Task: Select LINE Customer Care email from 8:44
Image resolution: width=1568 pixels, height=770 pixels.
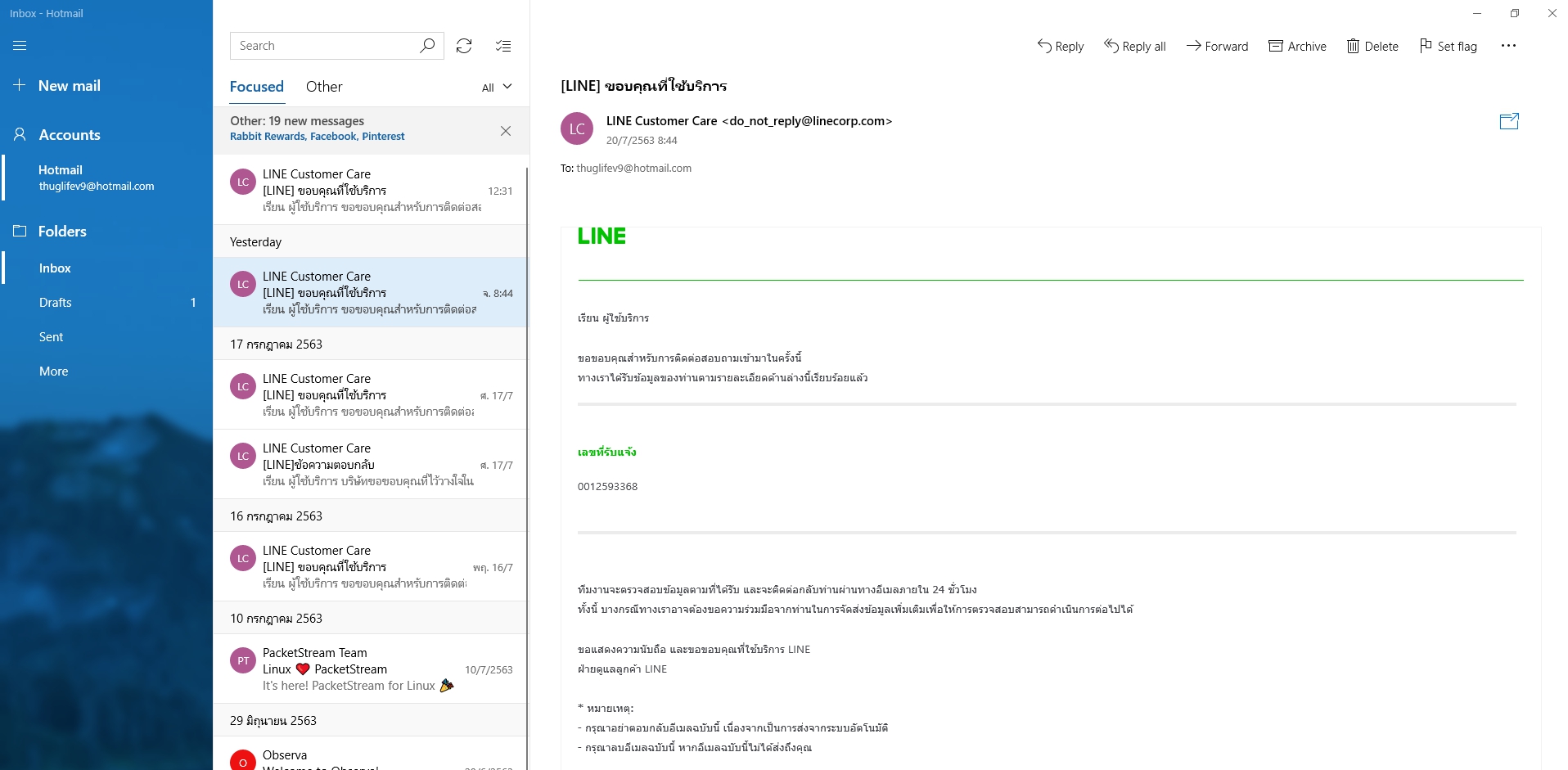Action: point(370,292)
